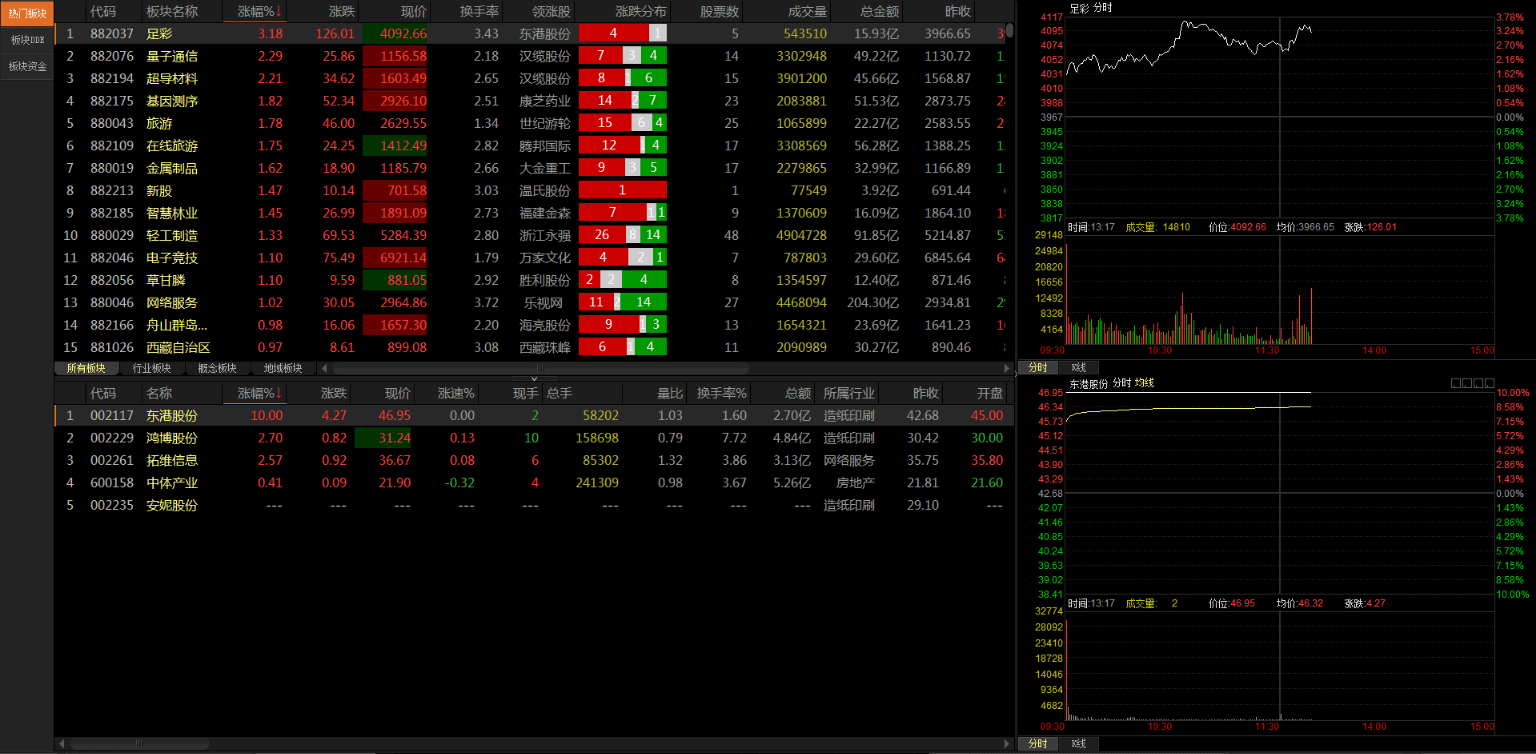Select 分时 tab under 东港股份 chart

1038,744
